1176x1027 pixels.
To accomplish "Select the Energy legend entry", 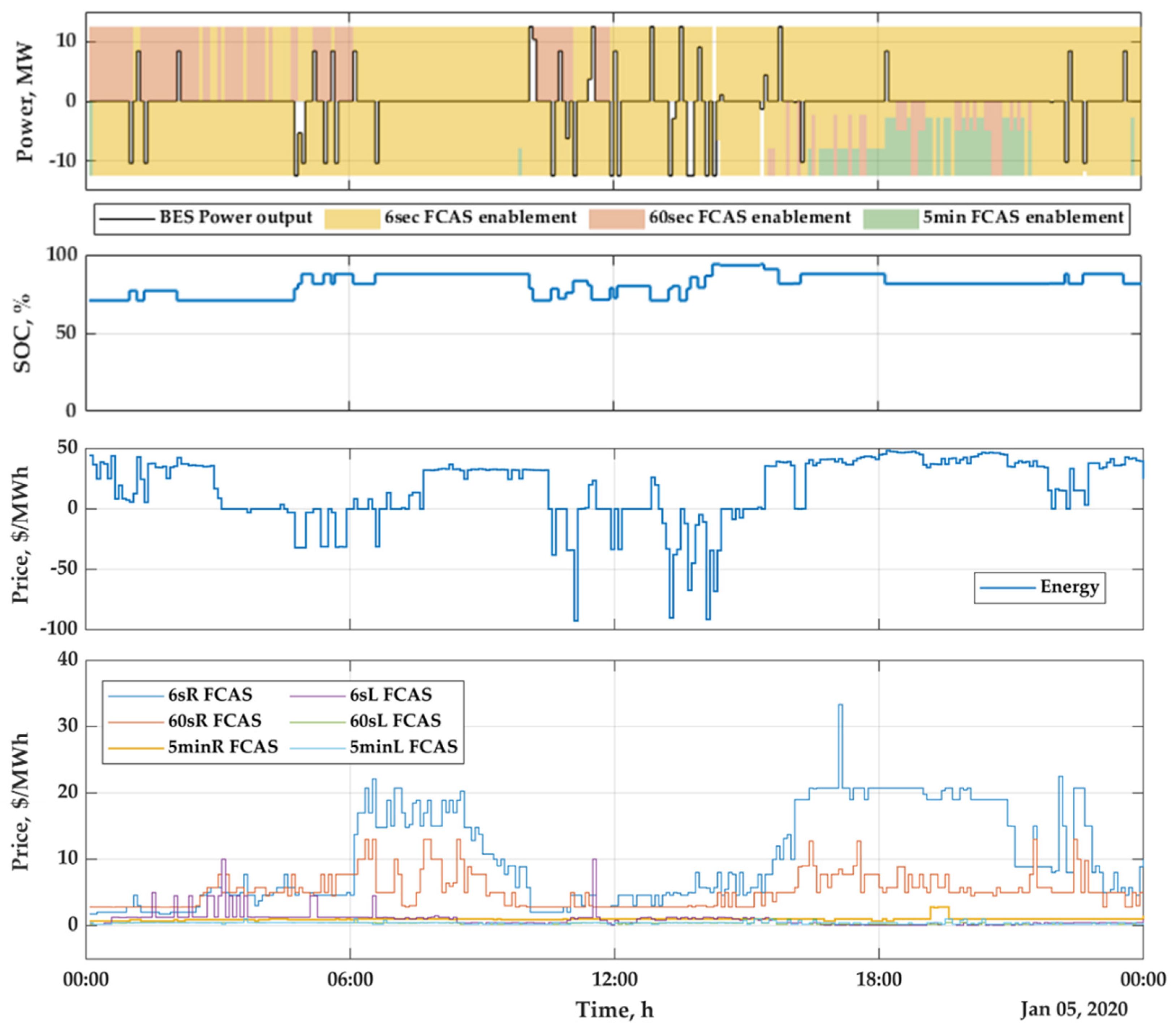I will [x=1069, y=587].
